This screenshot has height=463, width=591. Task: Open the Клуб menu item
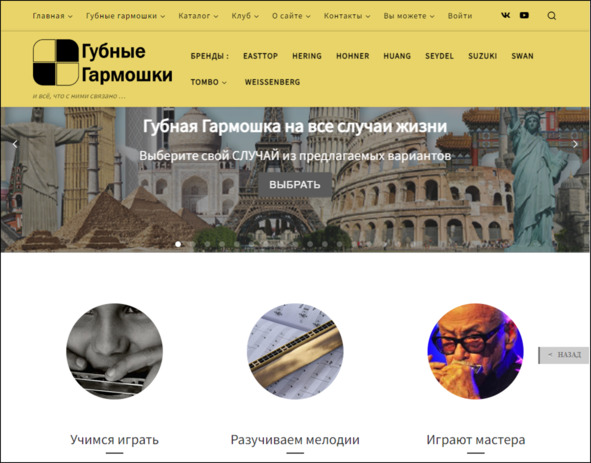245,16
